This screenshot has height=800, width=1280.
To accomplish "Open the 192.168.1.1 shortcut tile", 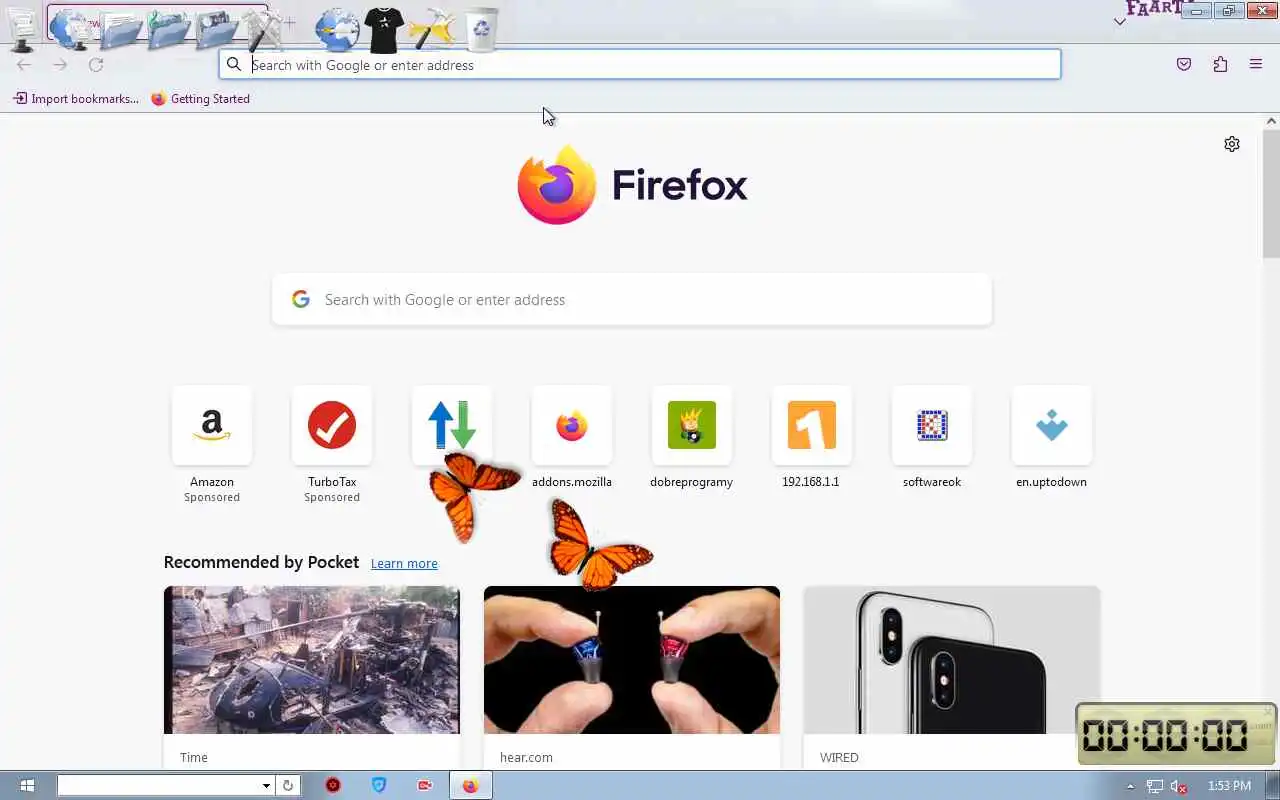I will (812, 426).
